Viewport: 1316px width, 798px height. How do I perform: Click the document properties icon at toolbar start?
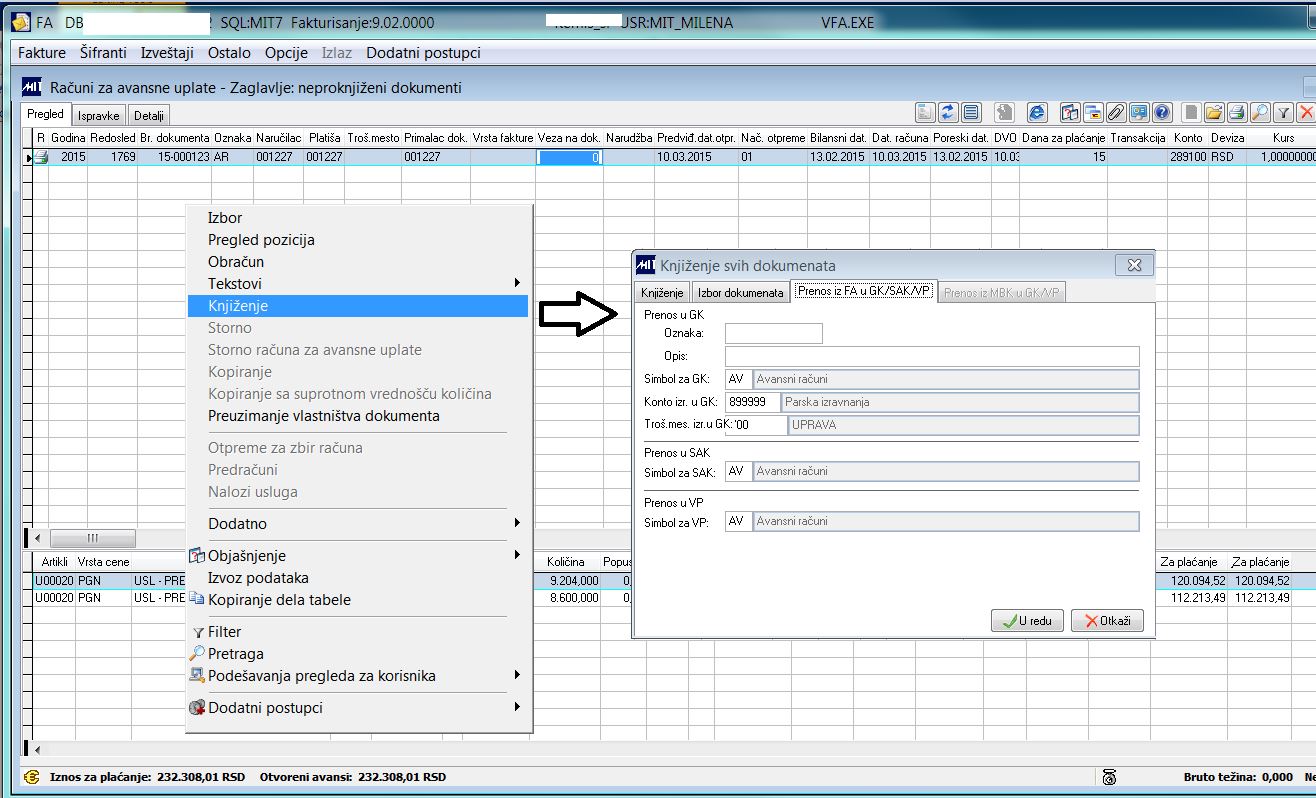[925, 112]
